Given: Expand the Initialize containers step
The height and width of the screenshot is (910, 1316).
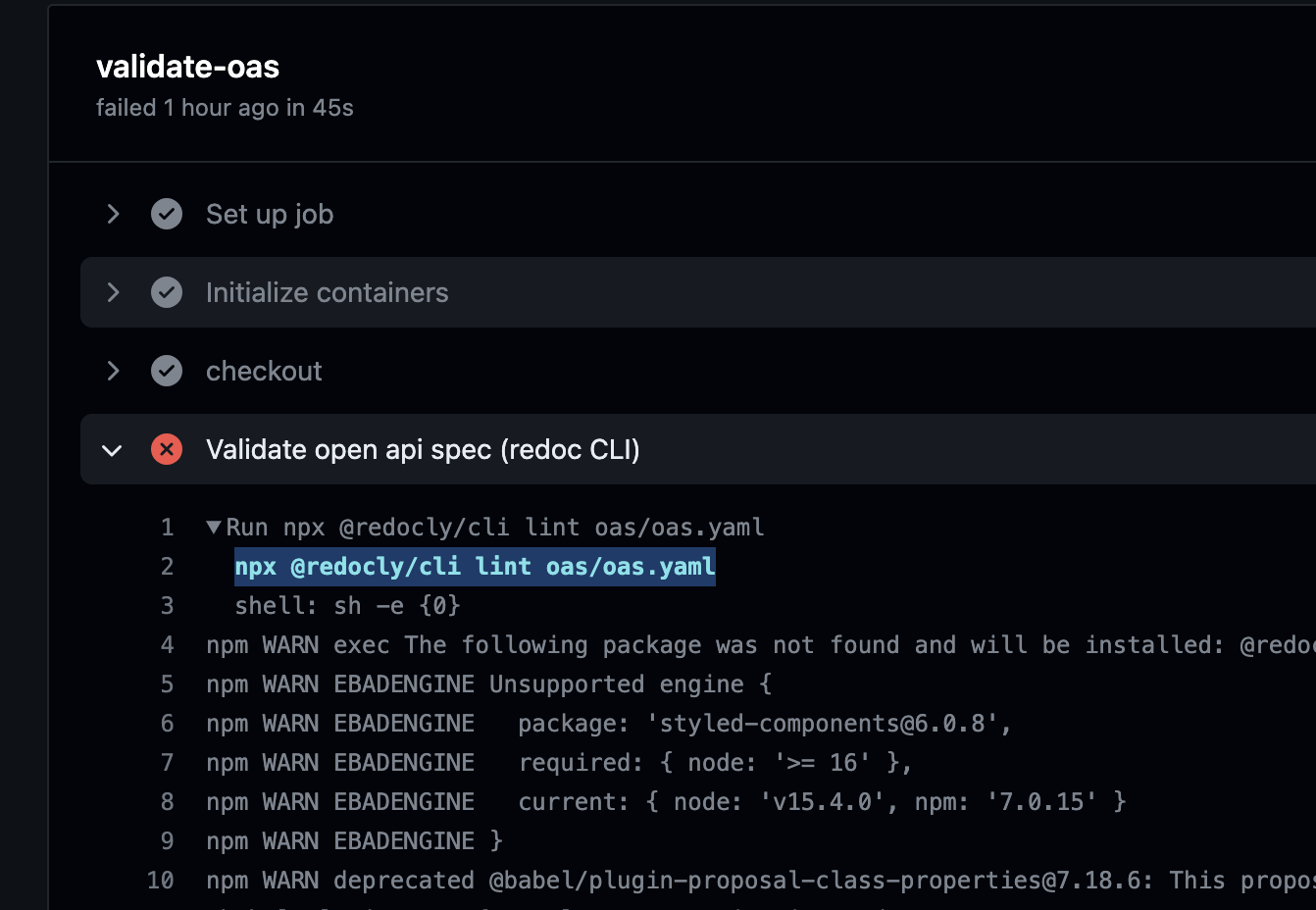Looking at the screenshot, I should click(112, 292).
